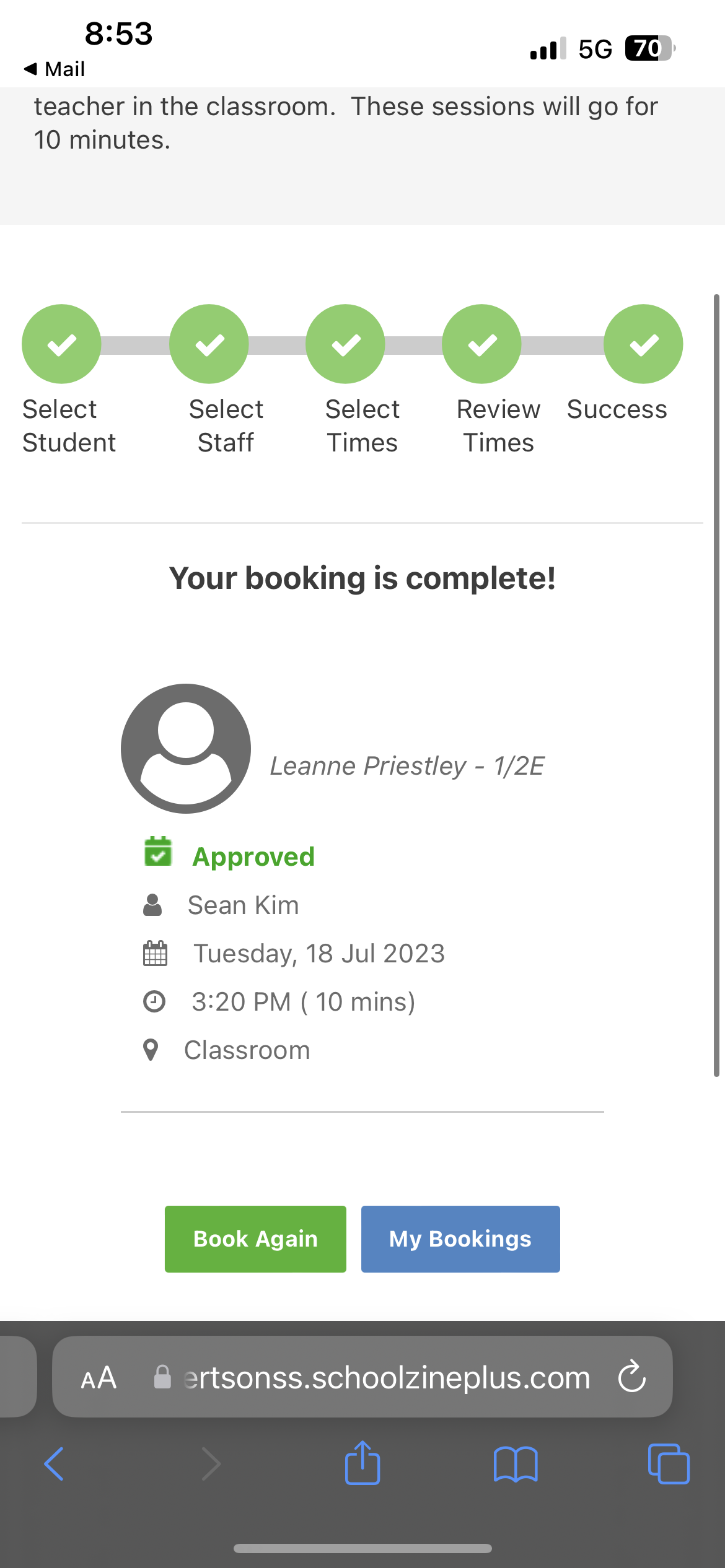
Task: Tap the location pin icon beside Classroom
Action: coord(151,1050)
